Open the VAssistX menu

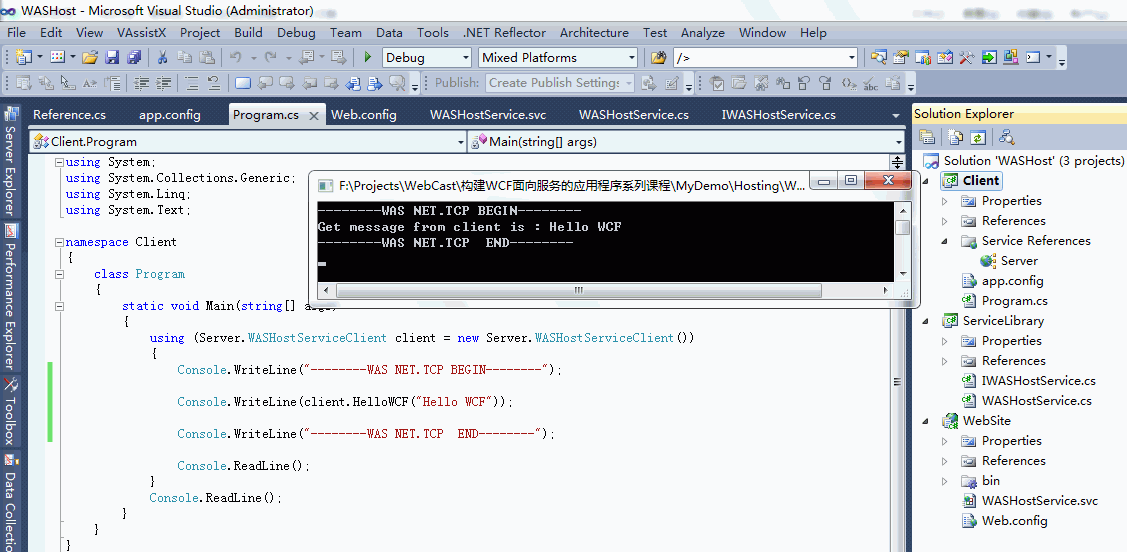(142, 32)
